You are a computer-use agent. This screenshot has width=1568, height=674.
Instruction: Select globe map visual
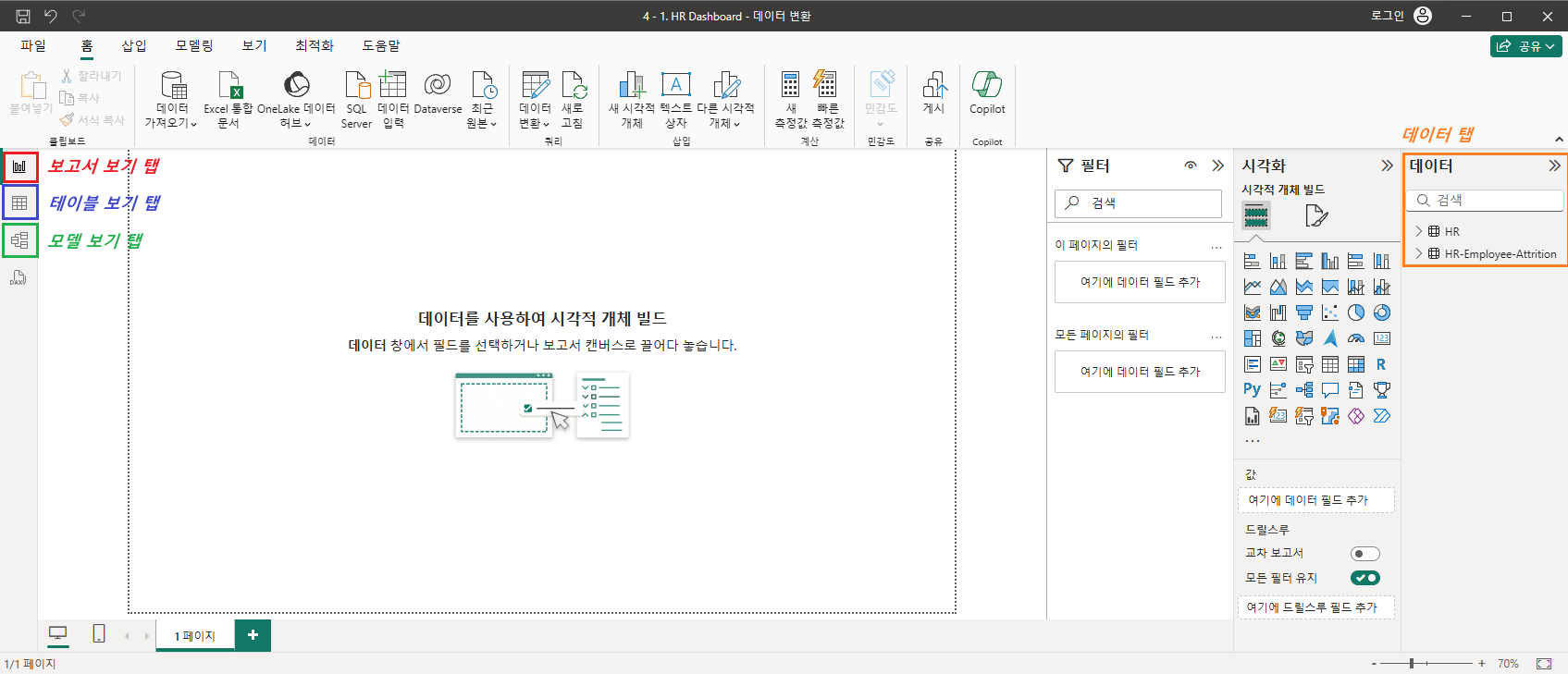pyautogui.click(x=1278, y=338)
